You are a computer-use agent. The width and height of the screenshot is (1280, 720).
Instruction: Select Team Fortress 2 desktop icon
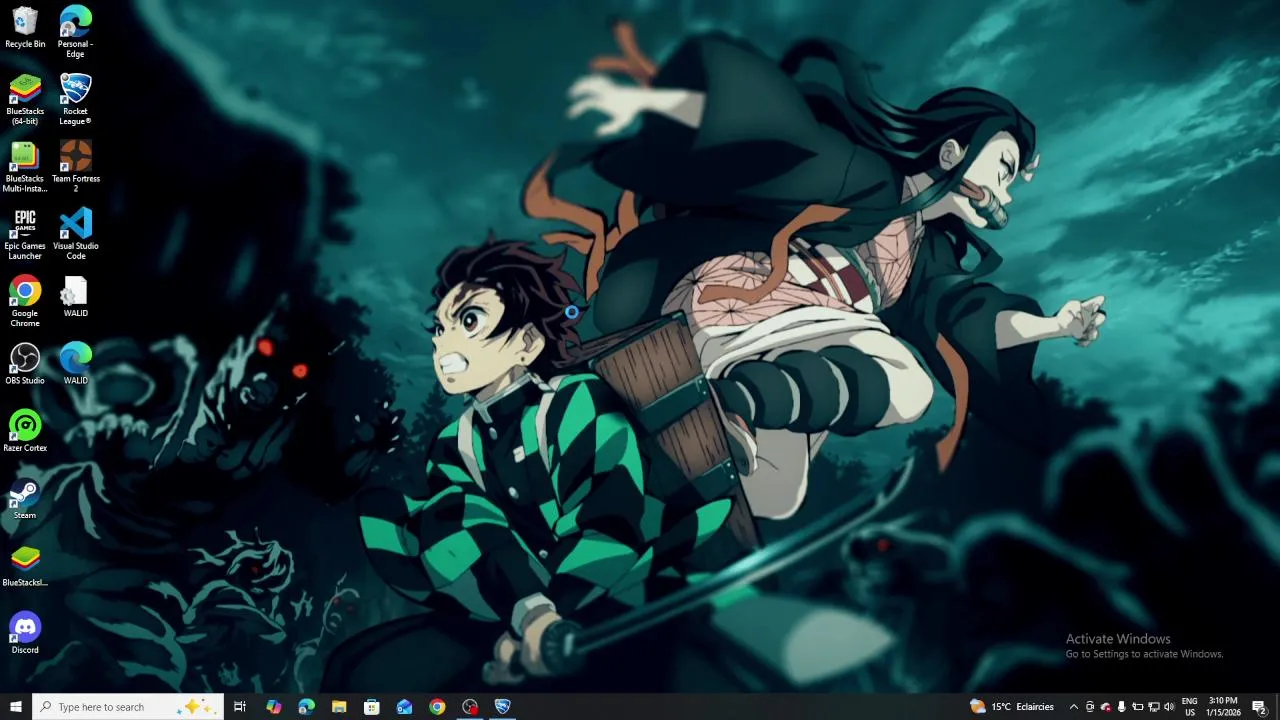pos(75,167)
